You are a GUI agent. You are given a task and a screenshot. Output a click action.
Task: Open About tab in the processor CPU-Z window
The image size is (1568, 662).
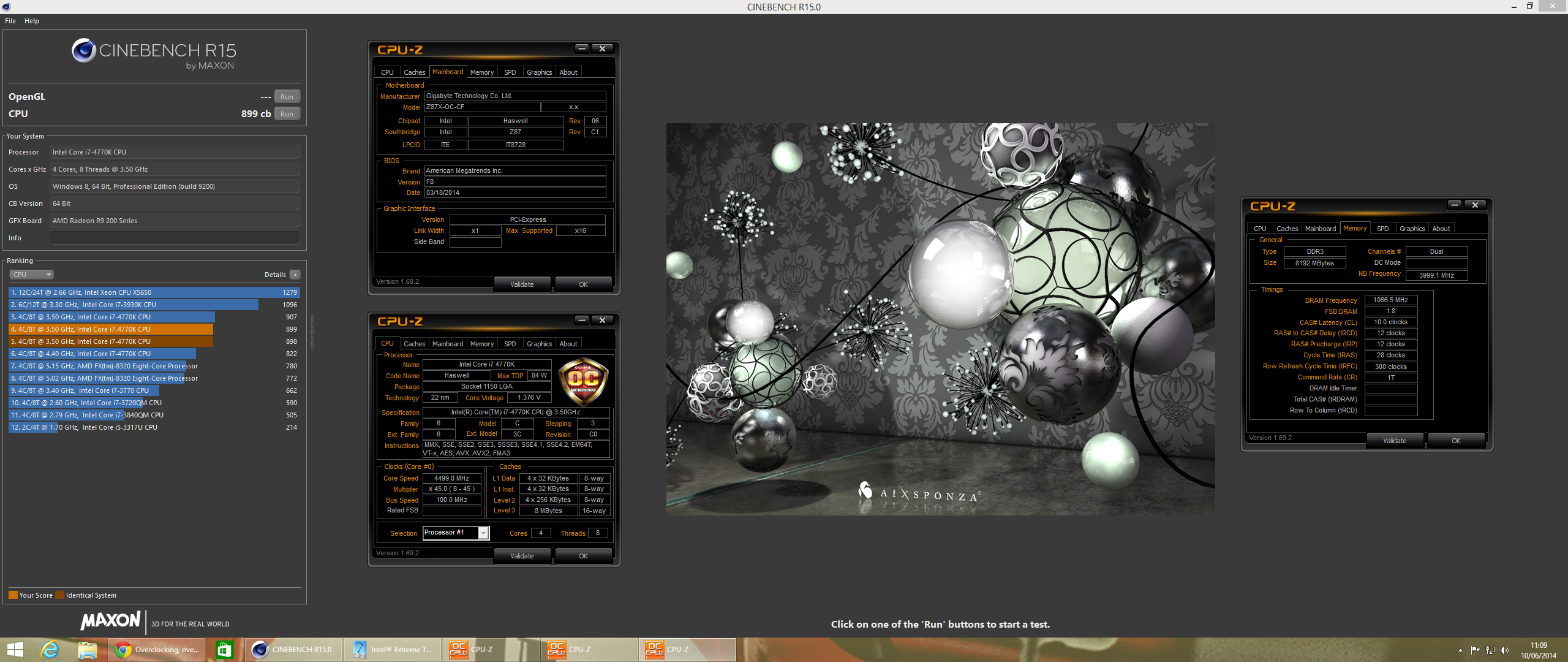coord(568,344)
